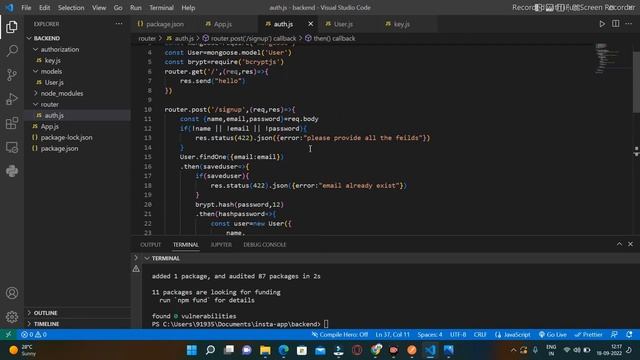The height and width of the screenshot is (360, 640).
Task: Open notifications bell in status bar
Action: click(629, 334)
